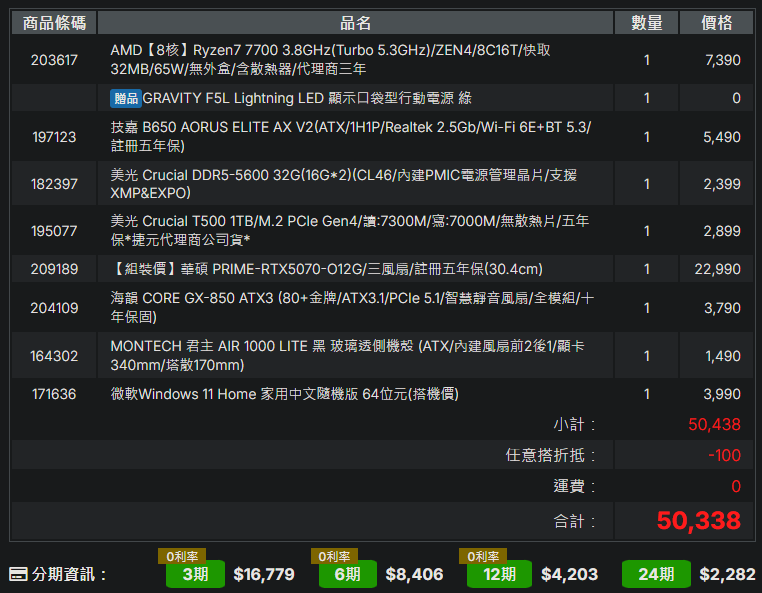The width and height of the screenshot is (762, 593).
Task: Click the price 5,490
Action: tap(722, 137)
